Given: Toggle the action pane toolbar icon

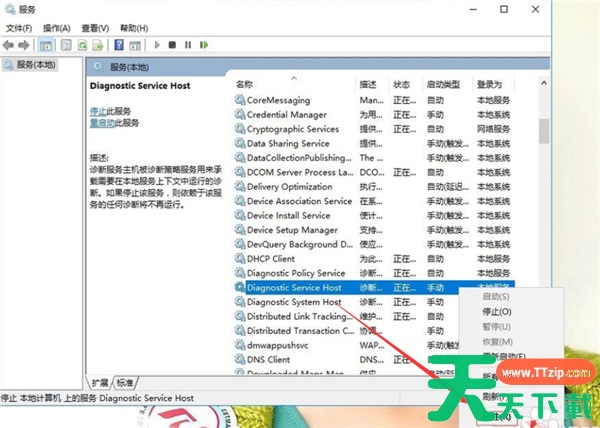Looking at the screenshot, I should click(x=135, y=45).
